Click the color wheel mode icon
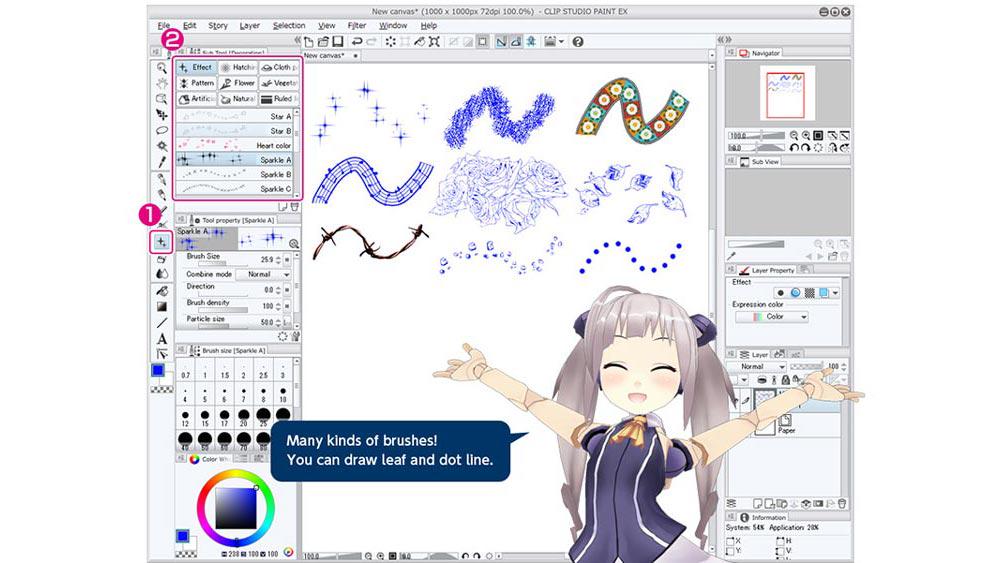 [x=288, y=552]
